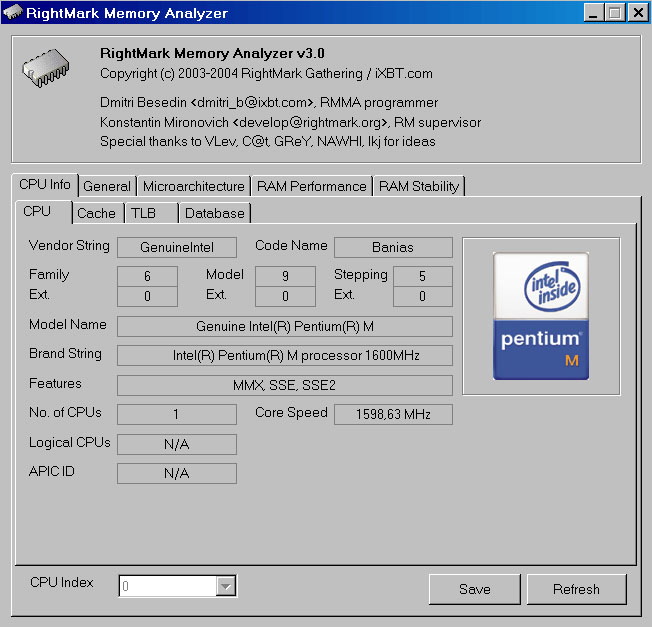This screenshot has width=652, height=627.
Task: Click the 'Code Name' label
Action: coord(291,245)
